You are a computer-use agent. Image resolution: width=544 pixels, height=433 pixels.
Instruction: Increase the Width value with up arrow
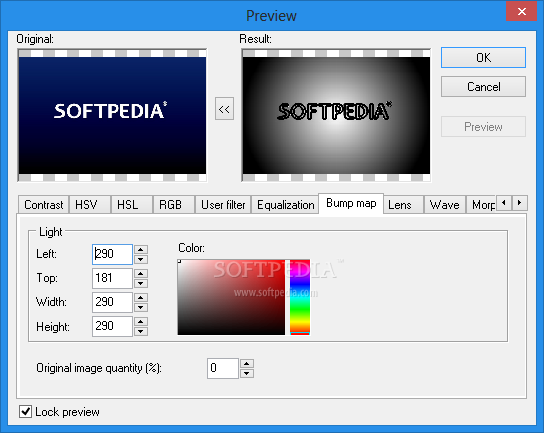coord(141,297)
